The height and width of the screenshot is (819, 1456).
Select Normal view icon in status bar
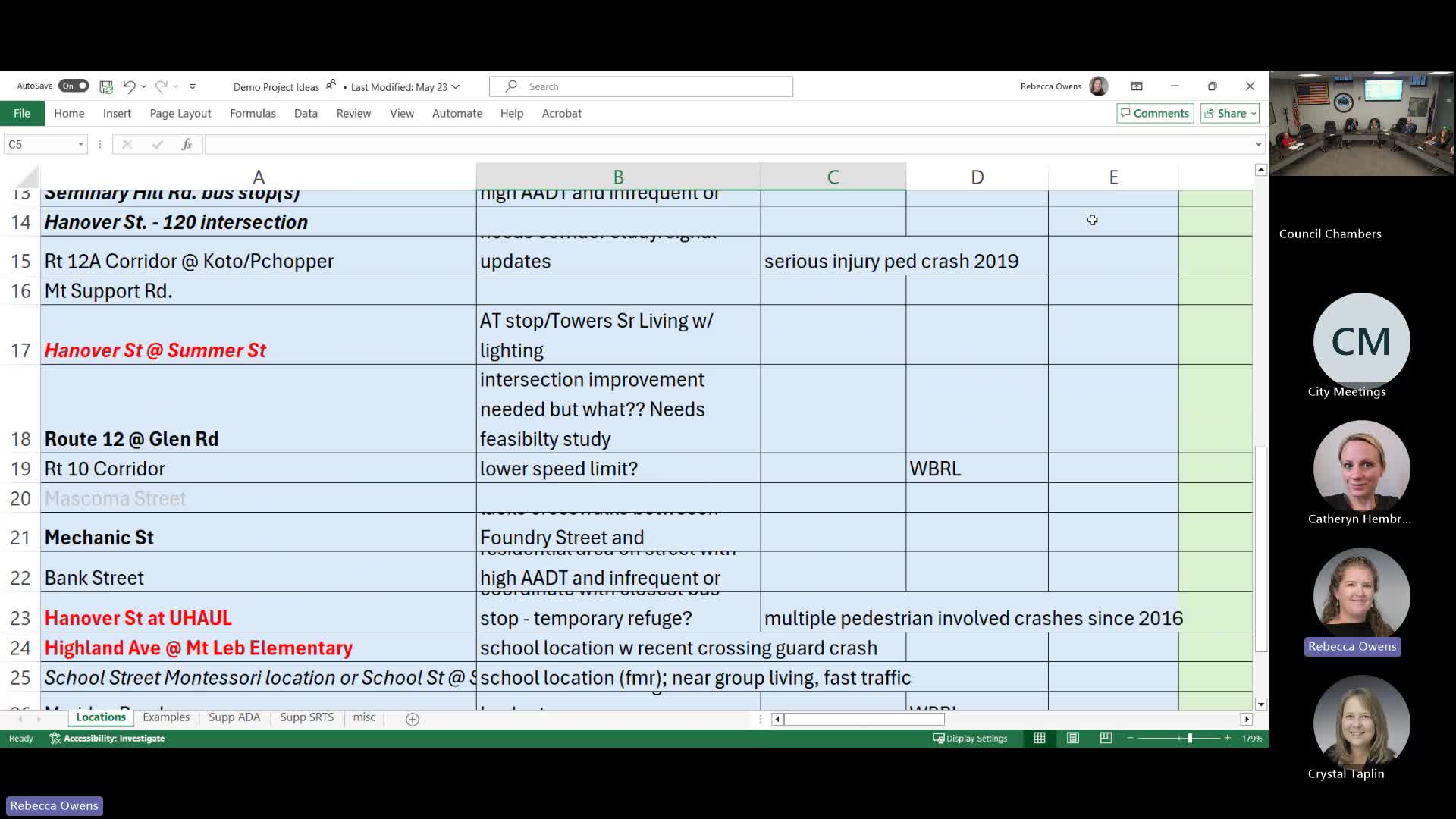(1040, 738)
